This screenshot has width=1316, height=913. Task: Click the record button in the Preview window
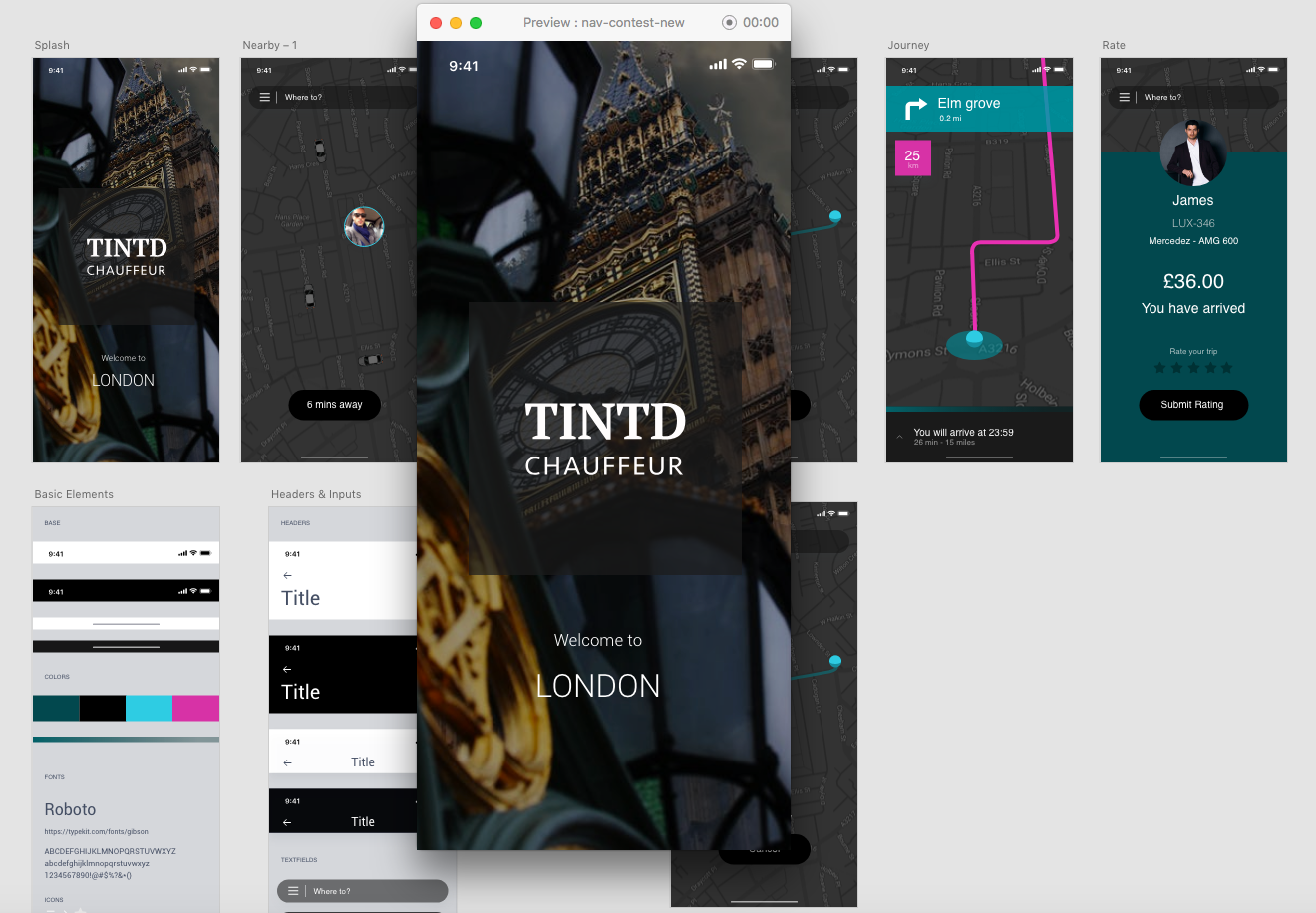tap(729, 22)
